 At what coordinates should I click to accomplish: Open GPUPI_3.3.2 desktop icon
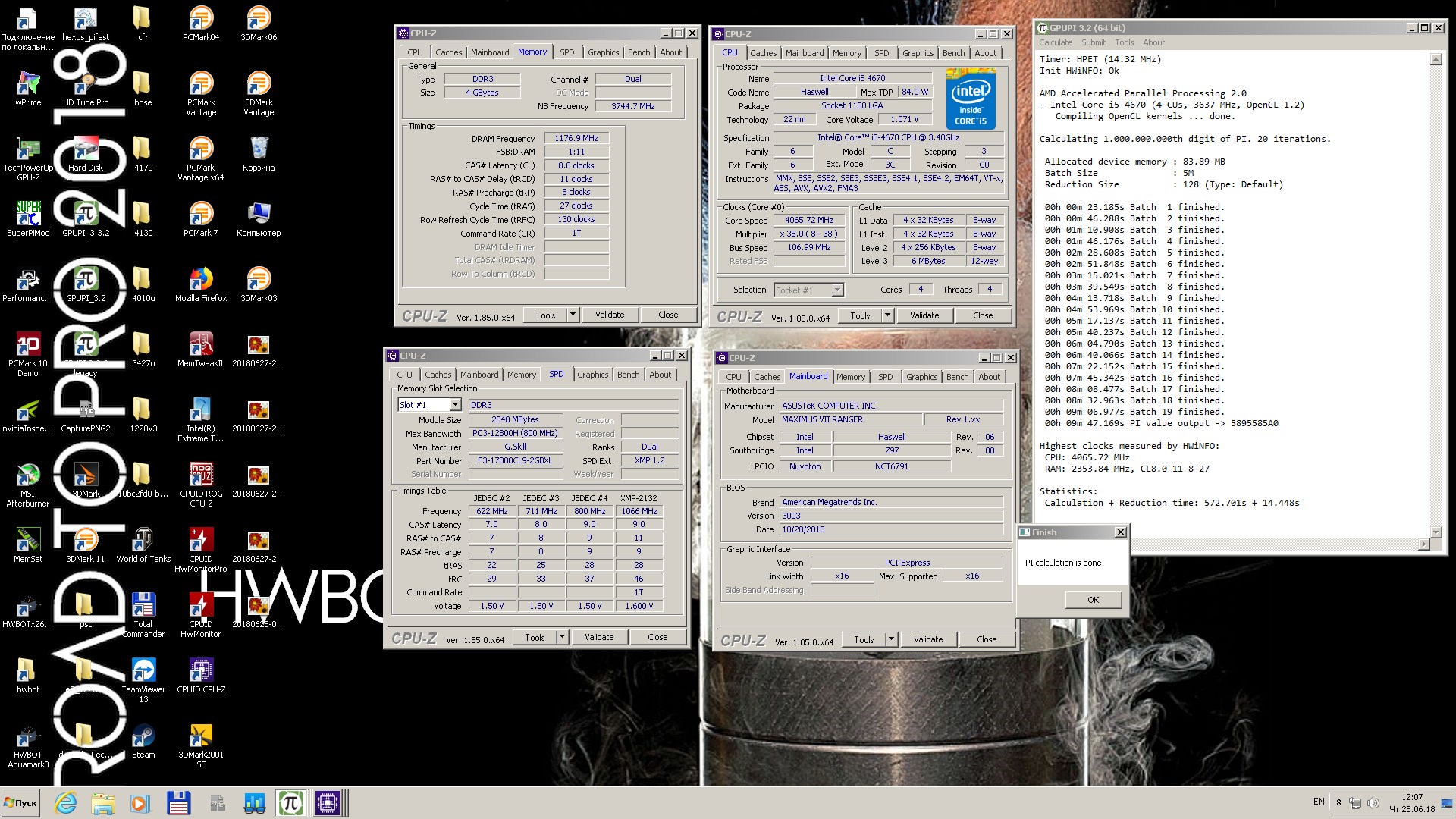86,219
